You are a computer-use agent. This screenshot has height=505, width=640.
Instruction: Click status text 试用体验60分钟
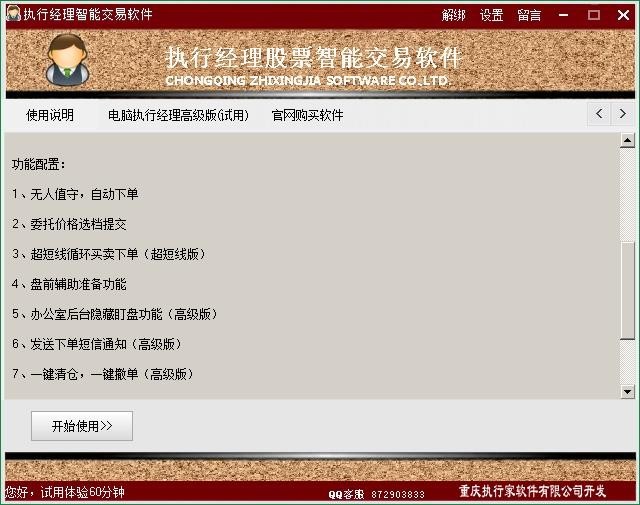[x=82, y=492]
